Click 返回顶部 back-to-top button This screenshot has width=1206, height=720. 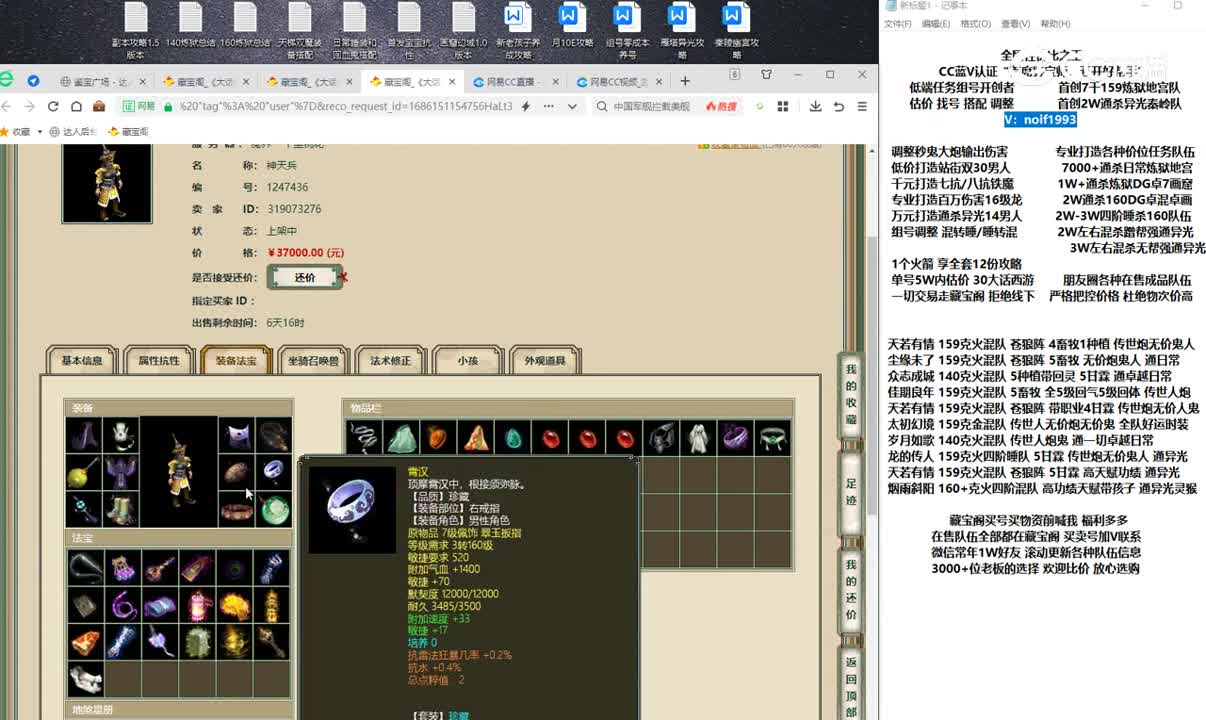(x=851, y=684)
